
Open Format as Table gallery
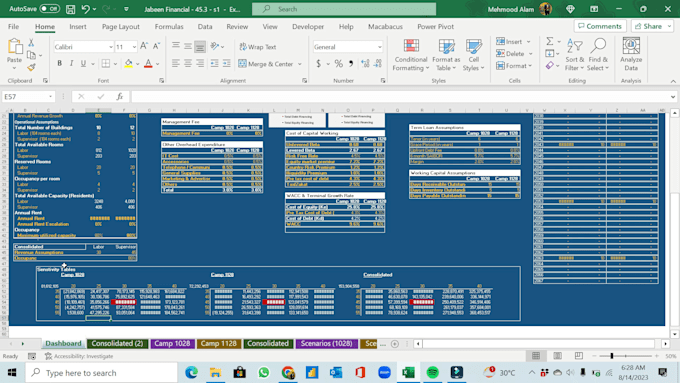(446, 55)
